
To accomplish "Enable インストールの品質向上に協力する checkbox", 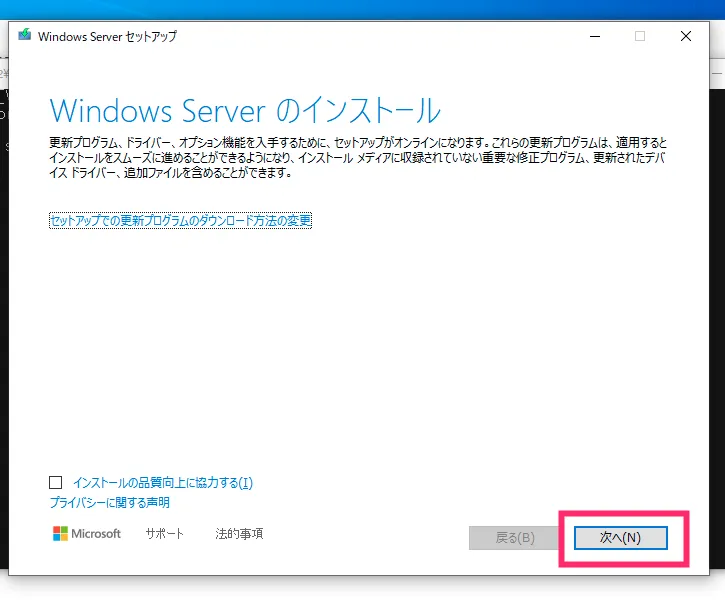I will coord(55,483).
